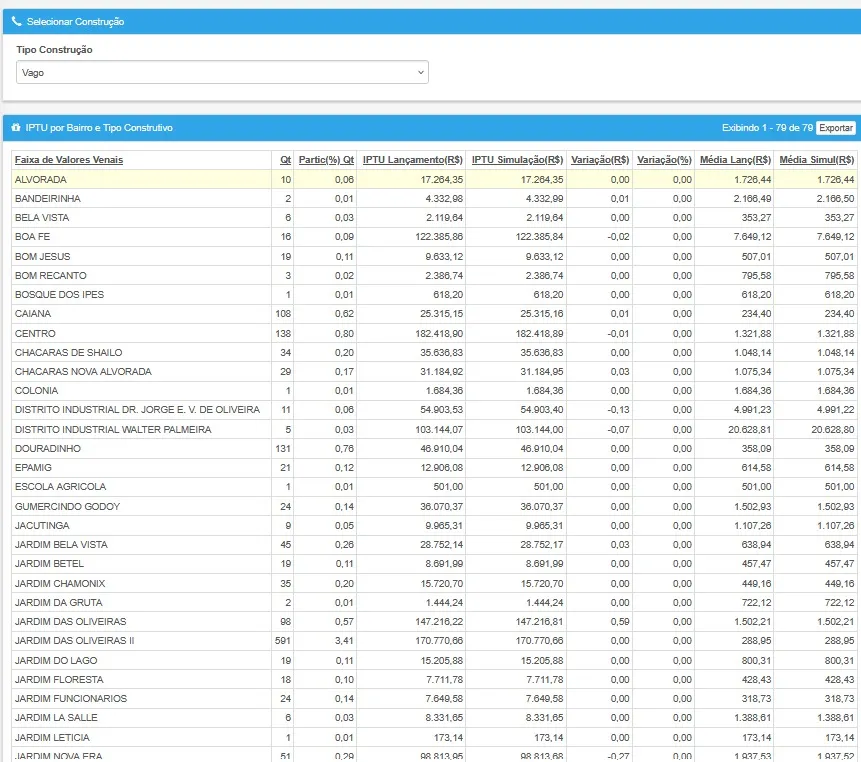This screenshot has width=861, height=762.
Task: Click the phone icon in Selecionar Construção header
Action: (x=17, y=21)
